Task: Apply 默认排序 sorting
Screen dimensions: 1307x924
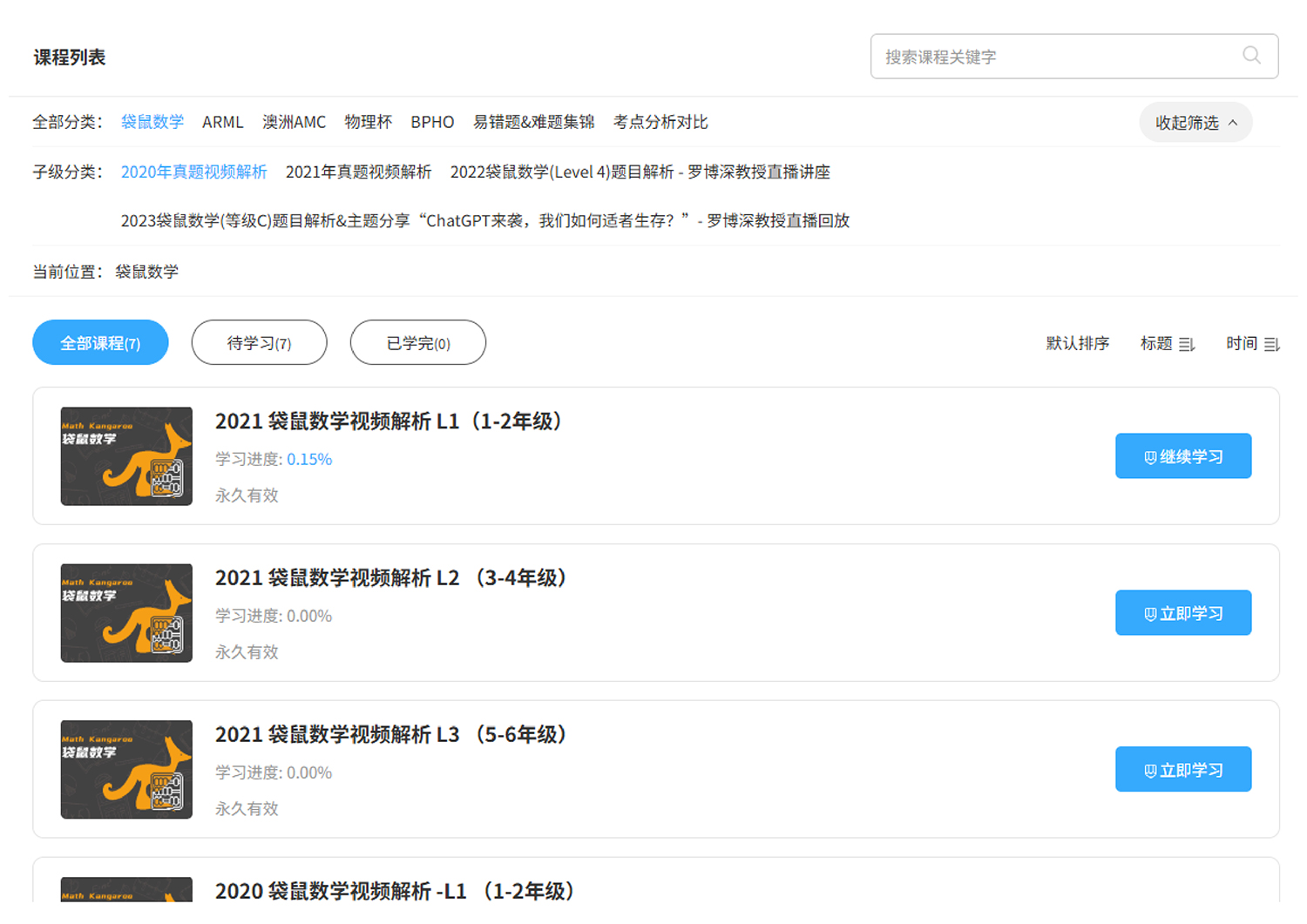Action: [1077, 344]
